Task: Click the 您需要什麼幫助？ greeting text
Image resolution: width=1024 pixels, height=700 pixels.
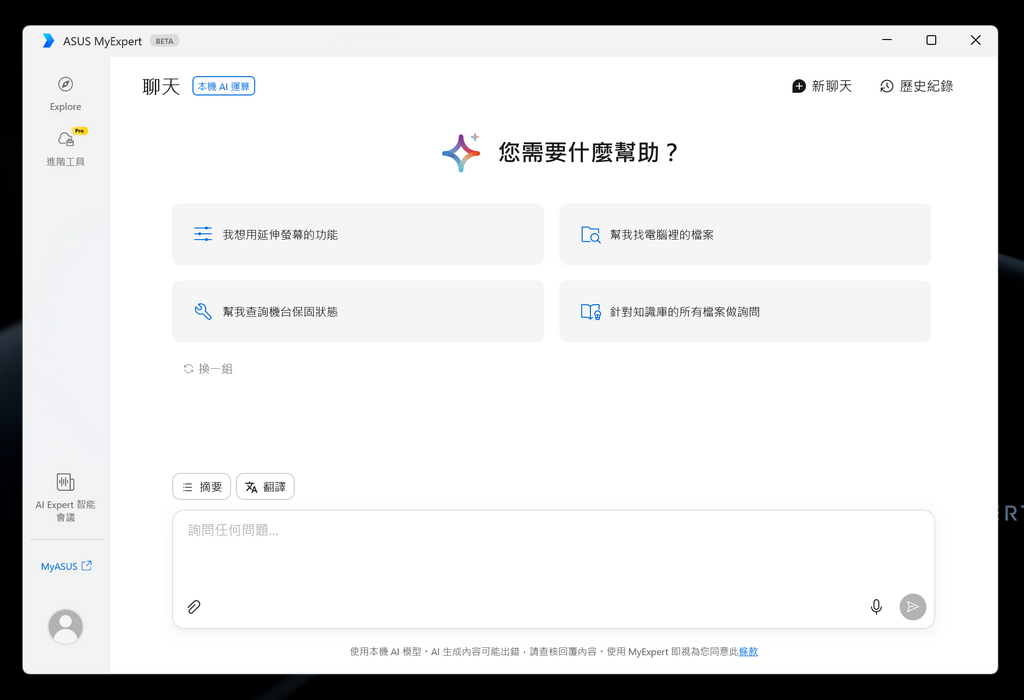Action: coord(588,152)
